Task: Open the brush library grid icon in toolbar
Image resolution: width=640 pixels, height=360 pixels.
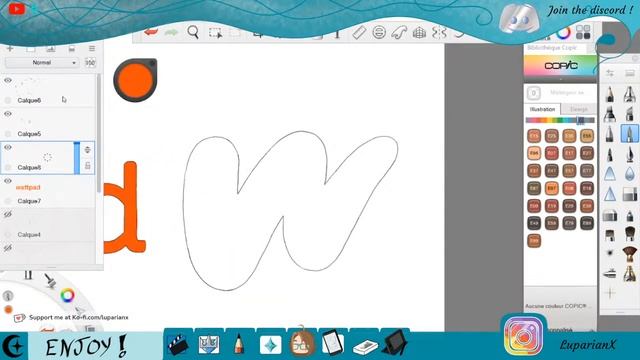Action: click(583, 32)
